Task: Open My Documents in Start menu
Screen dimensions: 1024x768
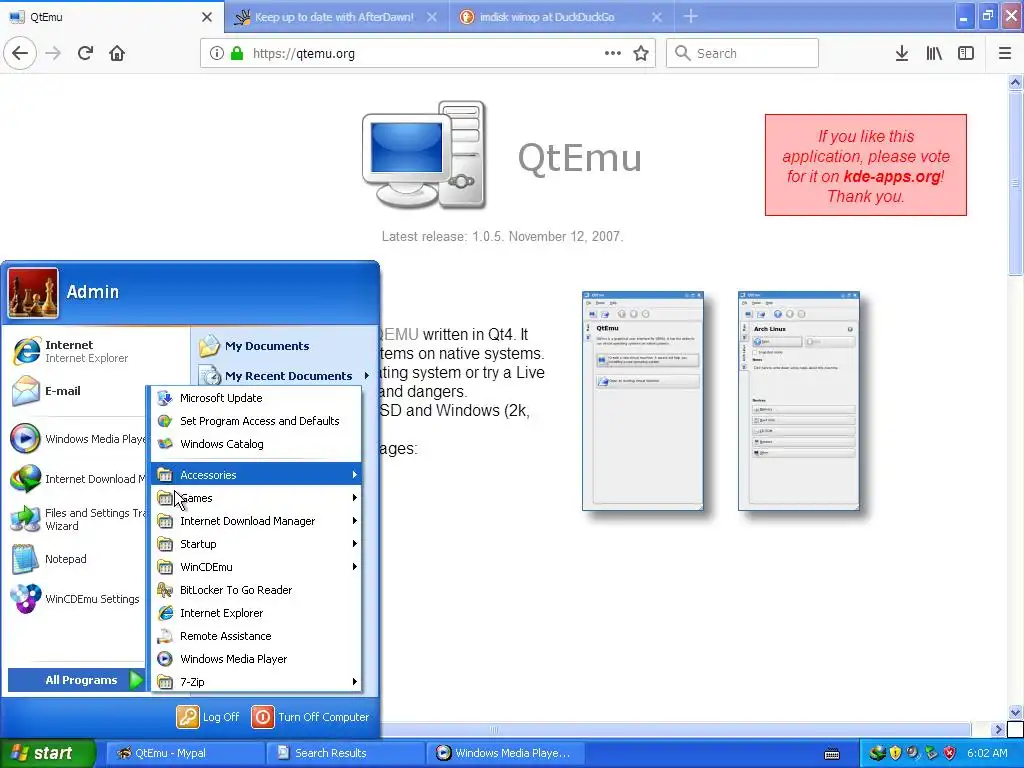Action: tap(285, 346)
